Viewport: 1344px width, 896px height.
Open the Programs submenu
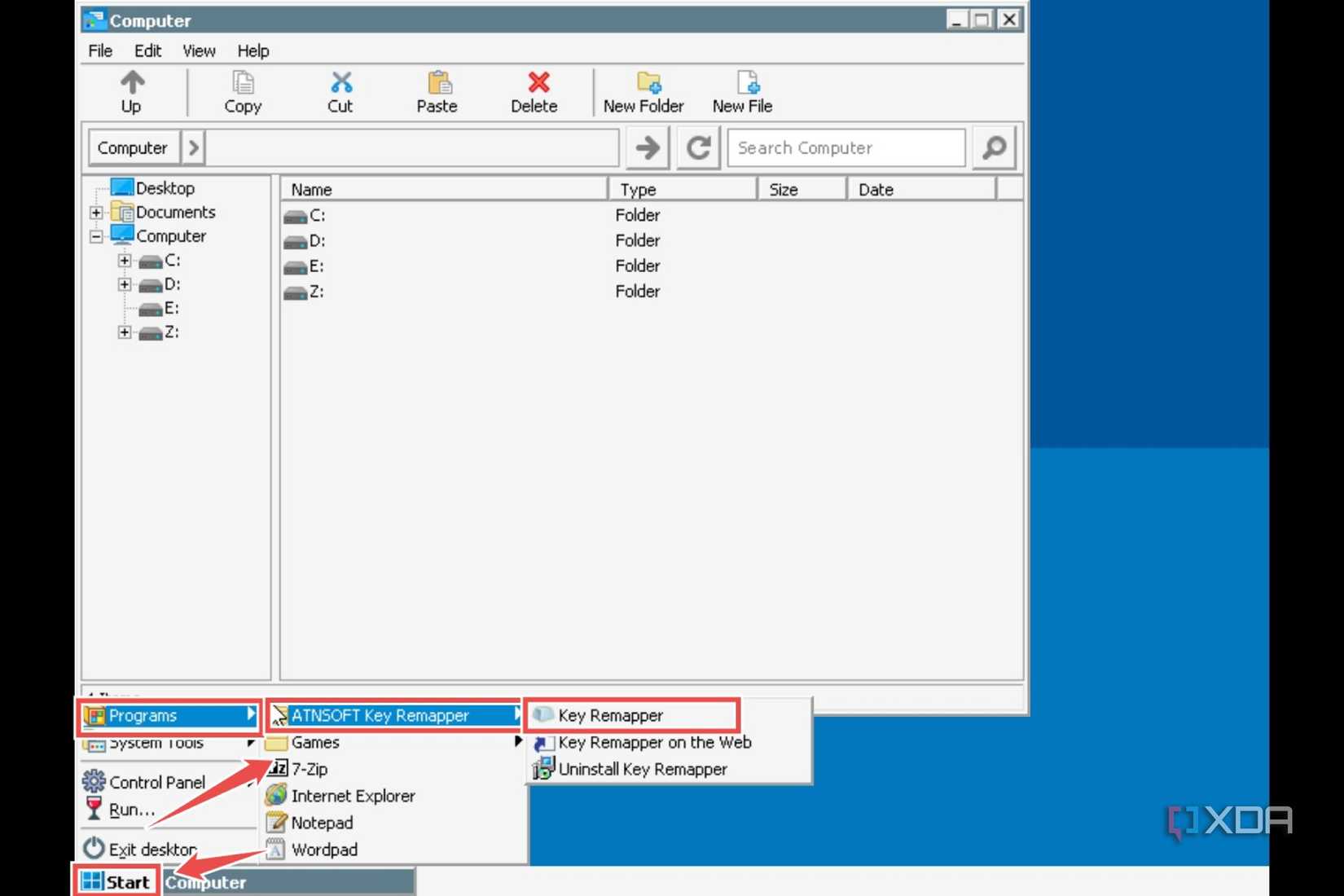169,715
